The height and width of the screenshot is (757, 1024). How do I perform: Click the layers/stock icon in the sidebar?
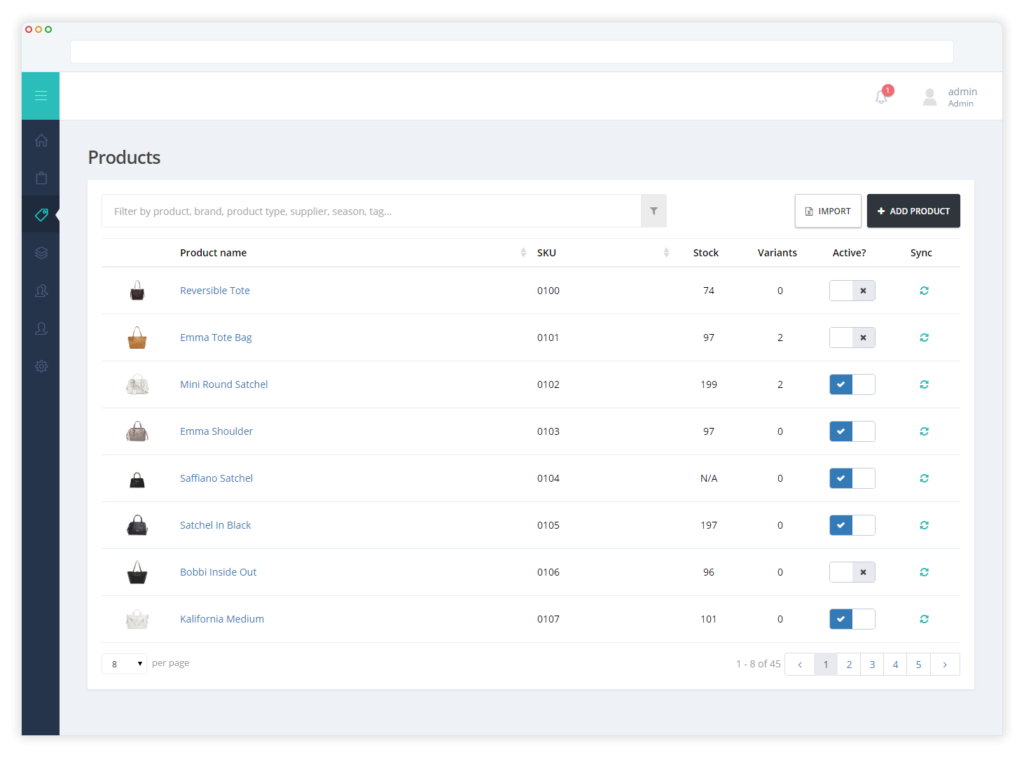point(40,252)
